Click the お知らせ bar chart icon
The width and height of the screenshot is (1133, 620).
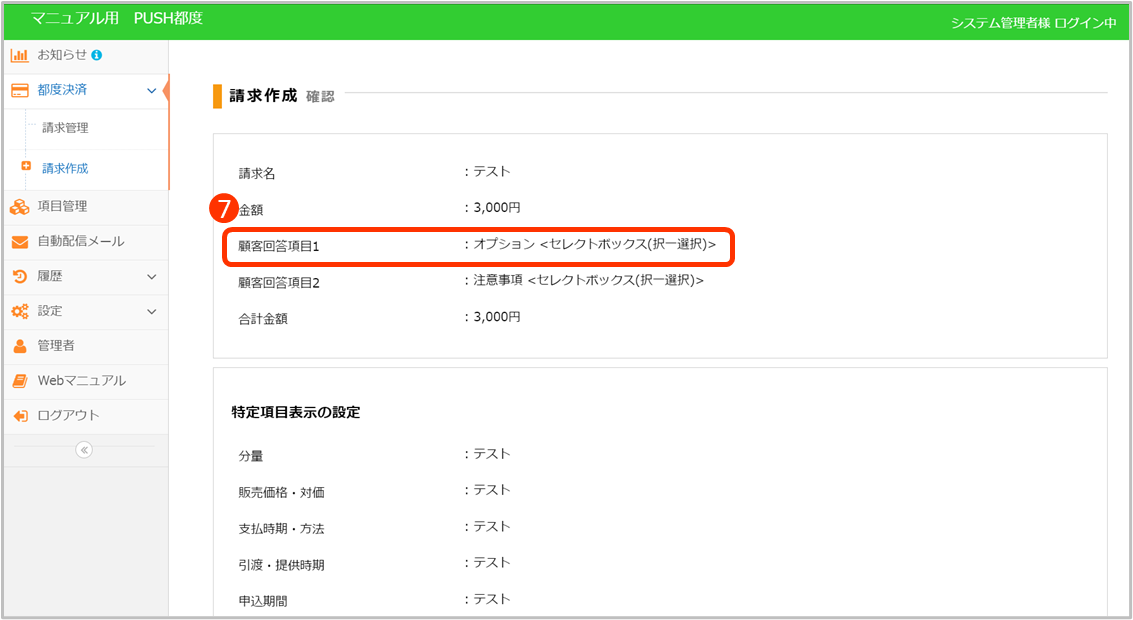(19, 55)
